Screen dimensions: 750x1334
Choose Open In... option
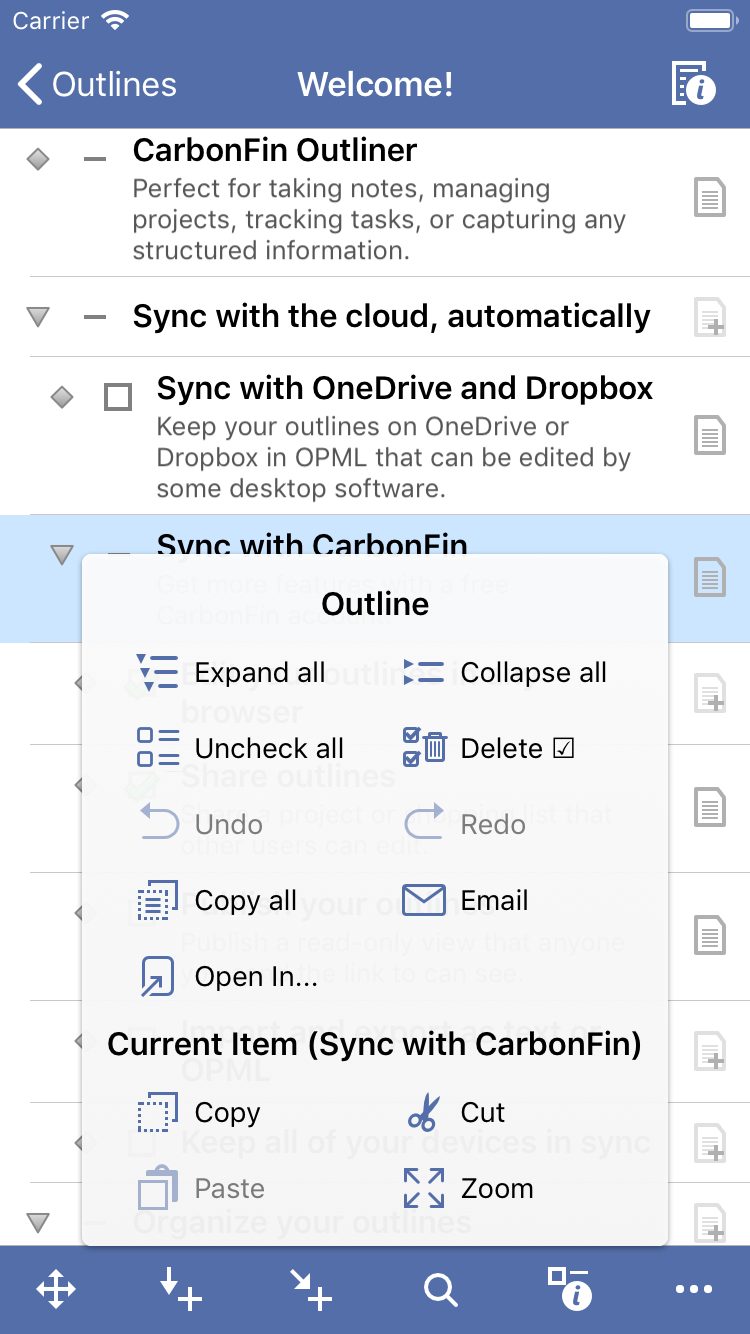coord(227,976)
